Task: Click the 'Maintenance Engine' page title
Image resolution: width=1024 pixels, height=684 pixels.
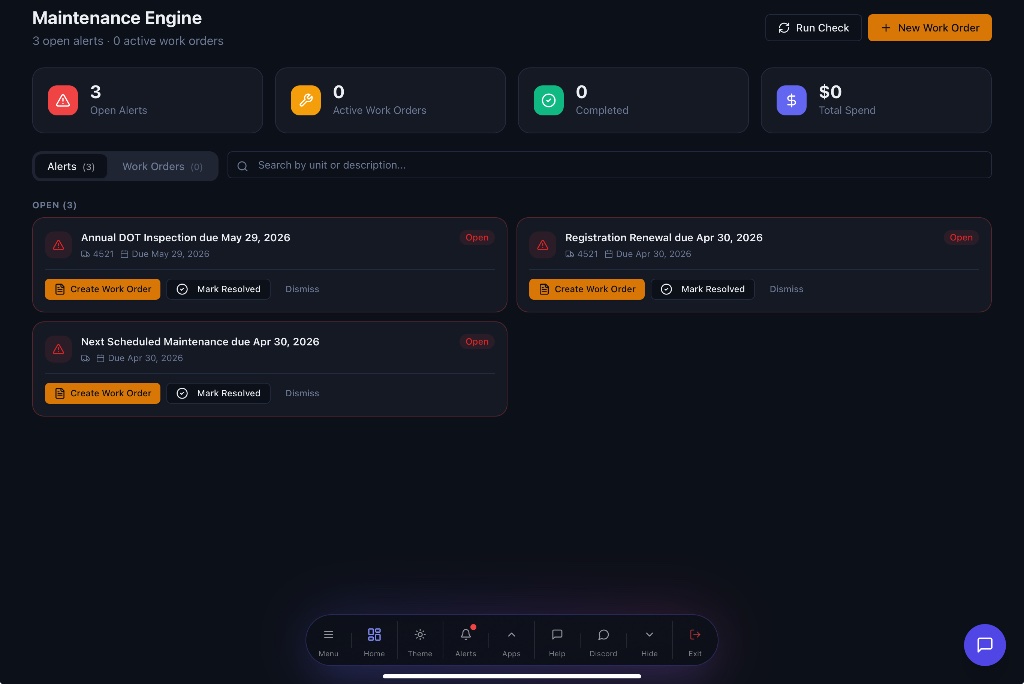Action: click(117, 18)
